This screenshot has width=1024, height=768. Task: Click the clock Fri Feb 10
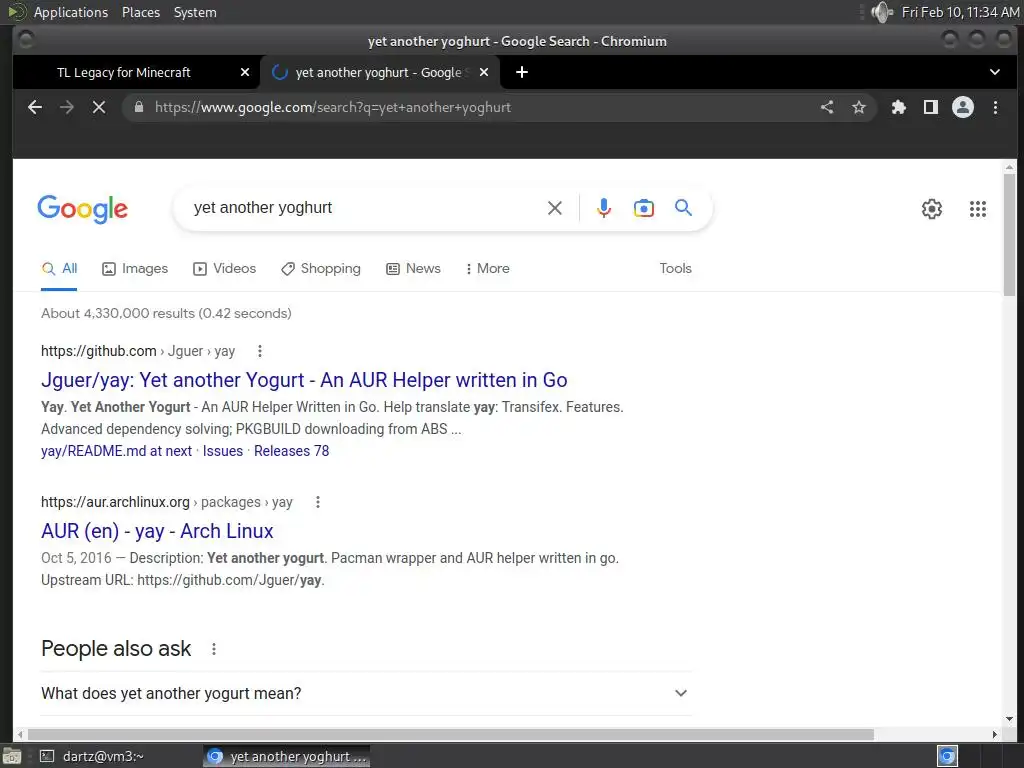960,12
